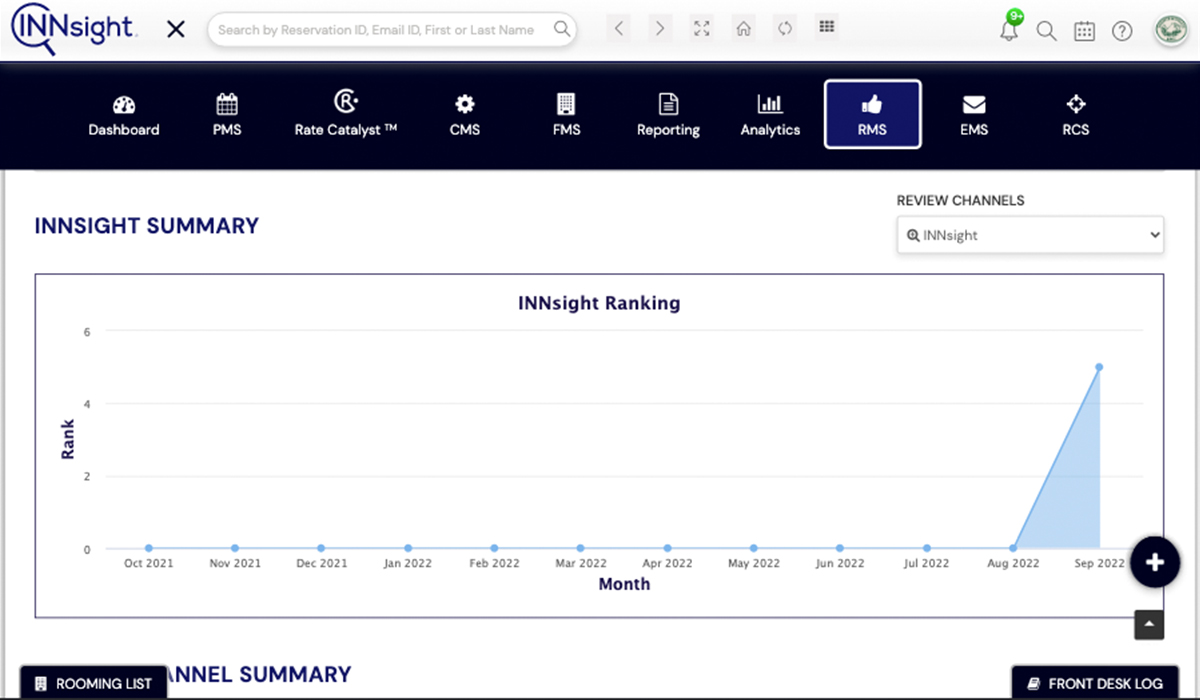
Task: Click the Dec 2021 data point
Action: [321, 548]
